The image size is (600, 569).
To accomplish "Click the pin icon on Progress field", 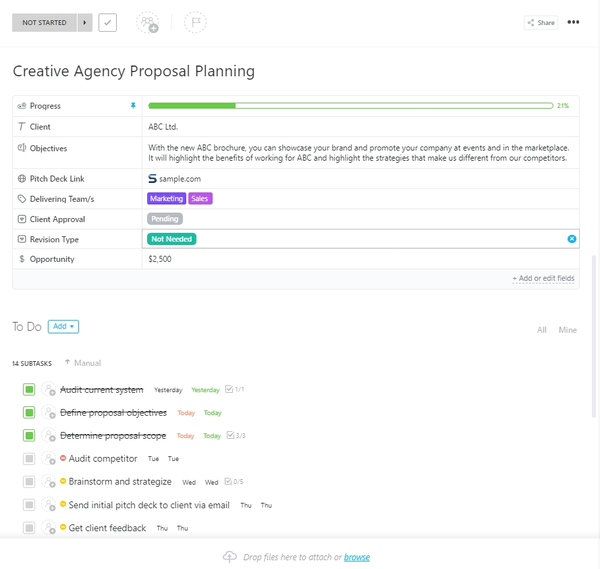I will point(133,105).
